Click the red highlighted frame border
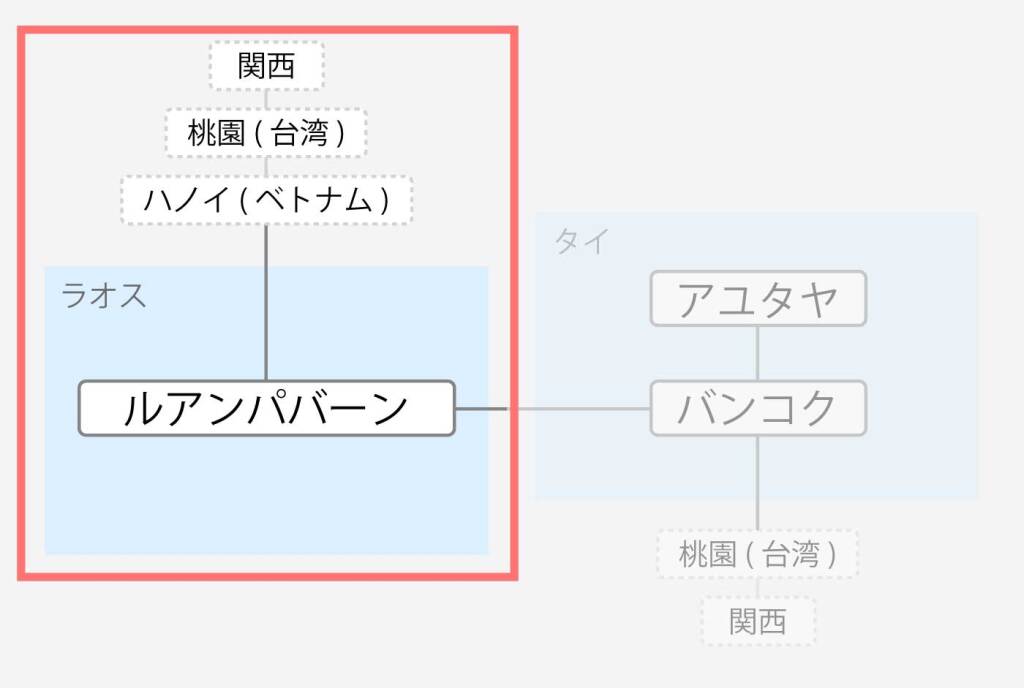The width and height of the screenshot is (1024, 688). pyautogui.click(x=268, y=29)
